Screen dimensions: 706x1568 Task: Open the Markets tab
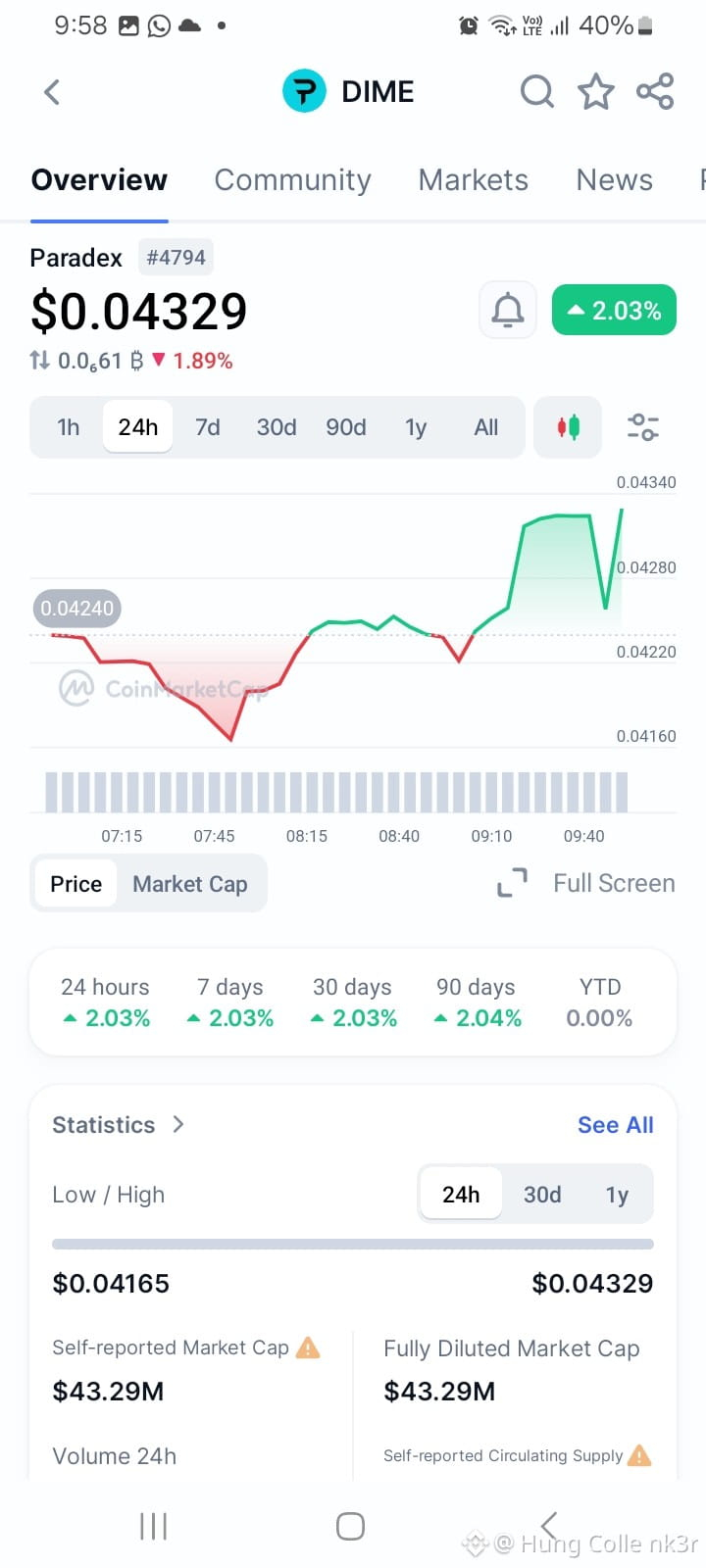click(x=473, y=180)
